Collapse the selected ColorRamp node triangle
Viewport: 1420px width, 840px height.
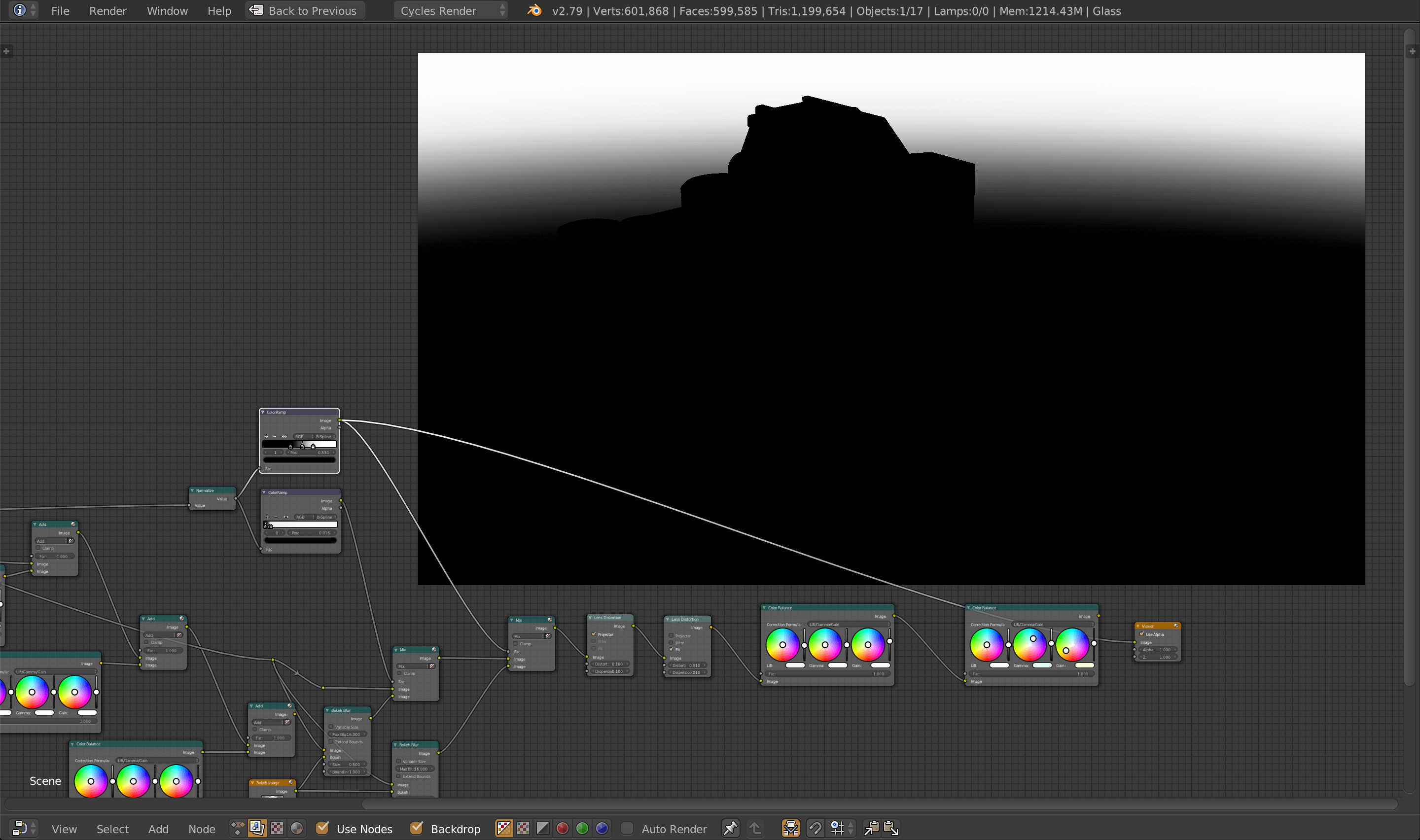click(263, 412)
